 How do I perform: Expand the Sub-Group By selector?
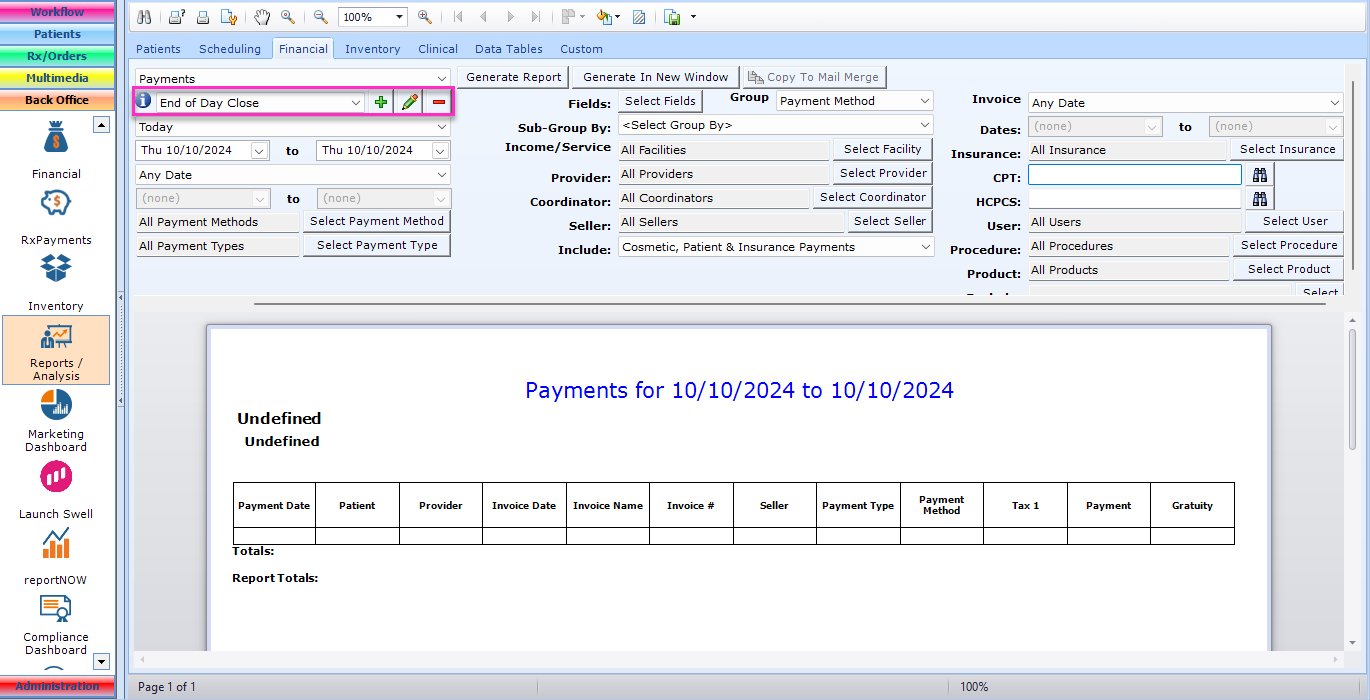click(x=776, y=124)
